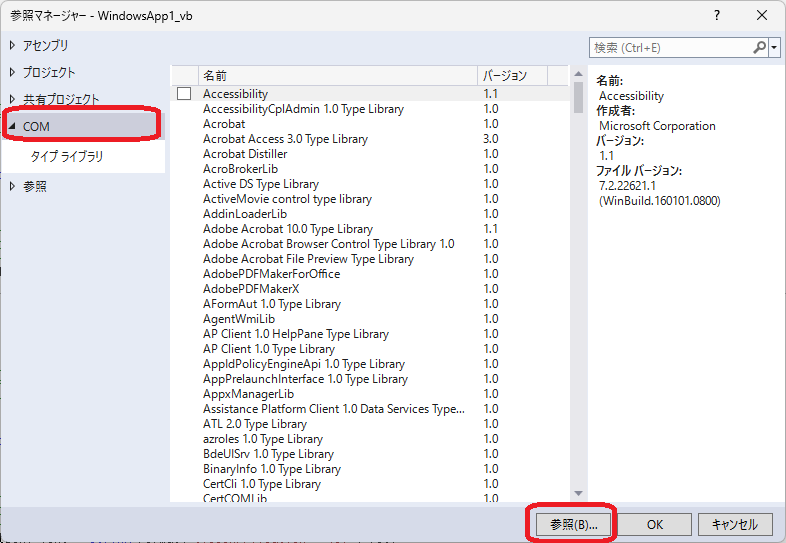The height and width of the screenshot is (543, 786).
Task: Select Active DS Type Library
Action: tap(261, 184)
